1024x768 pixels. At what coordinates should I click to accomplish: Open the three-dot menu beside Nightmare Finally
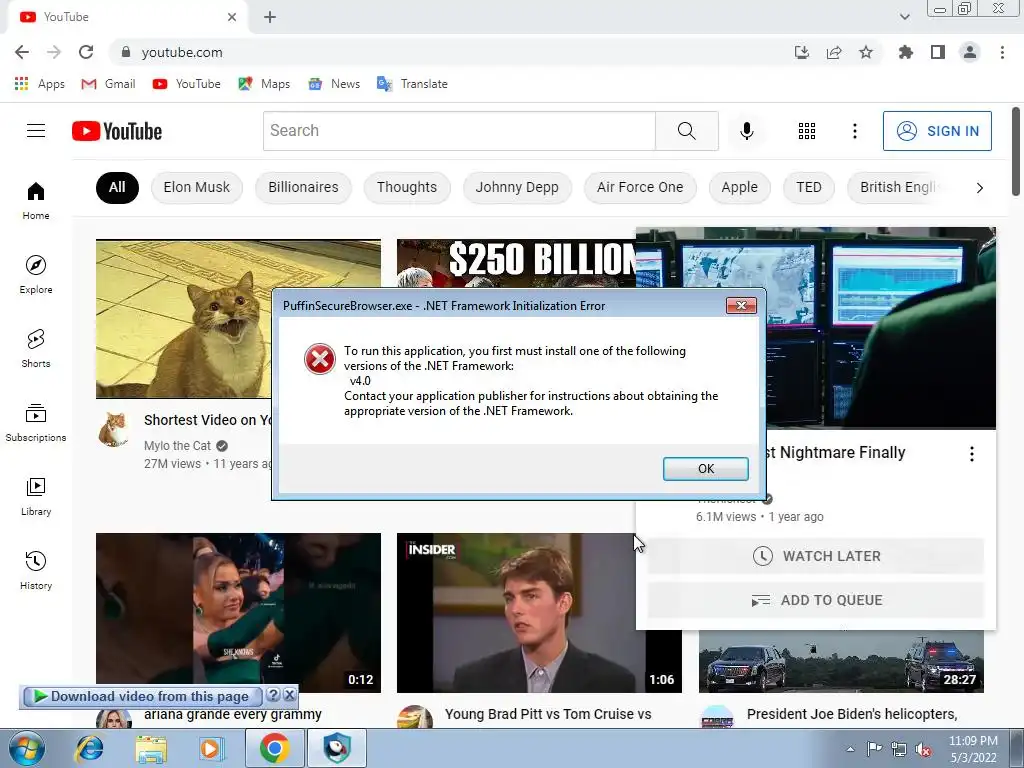[972, 454]
